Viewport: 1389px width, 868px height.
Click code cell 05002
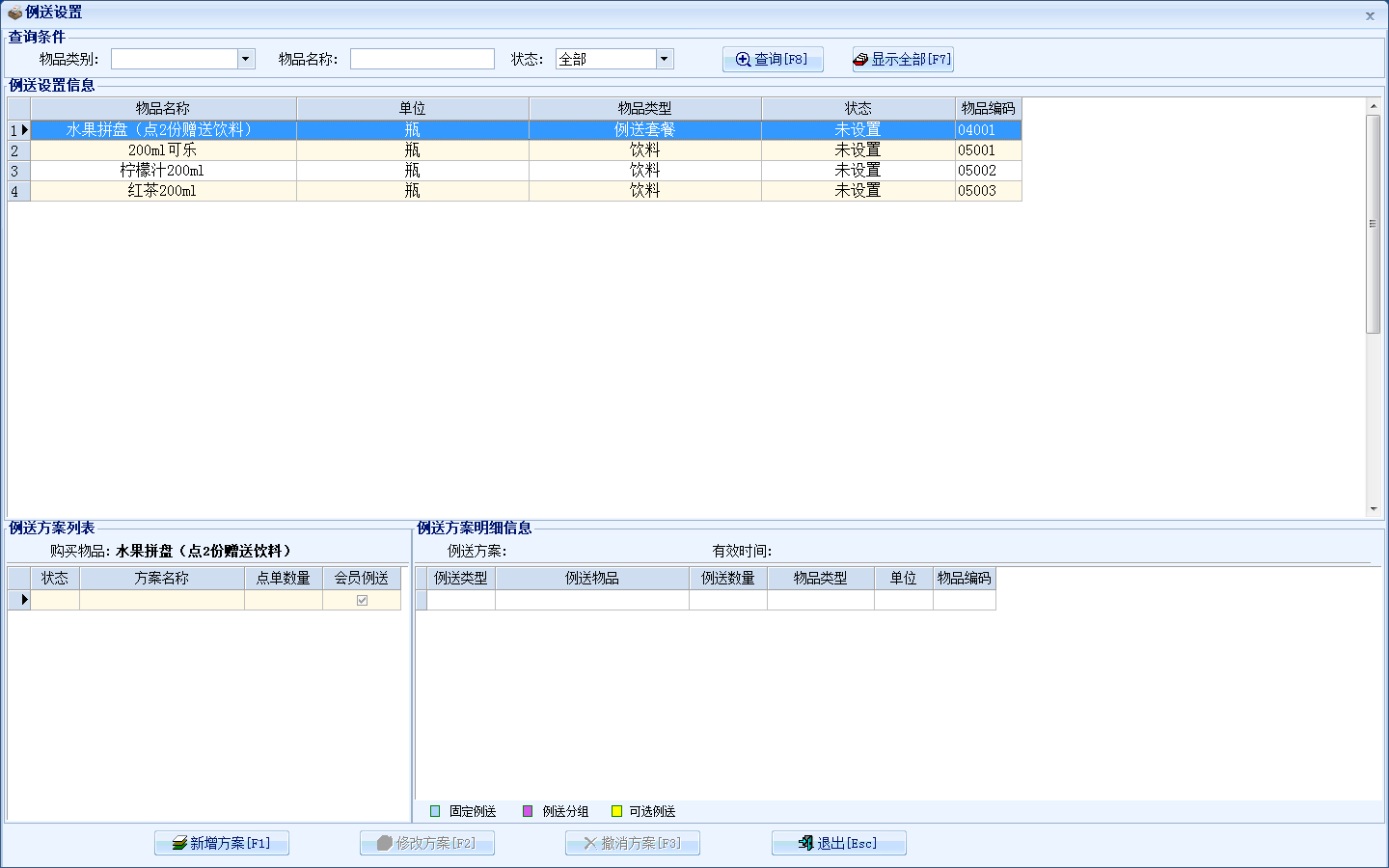989,170
